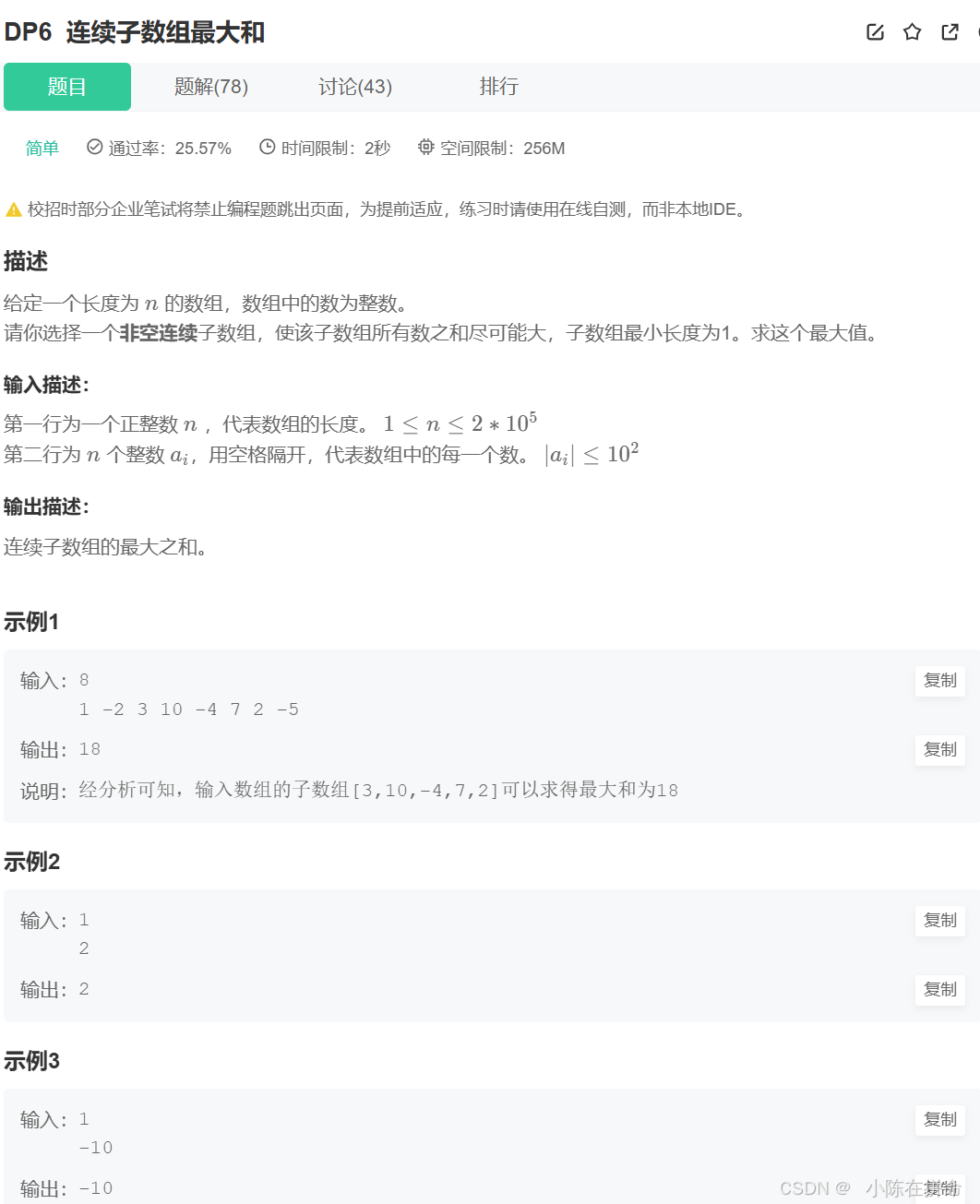Copy the example 1 input with 复制
980x1204 pixels.
pyautogui.click(x=940, y=681)
